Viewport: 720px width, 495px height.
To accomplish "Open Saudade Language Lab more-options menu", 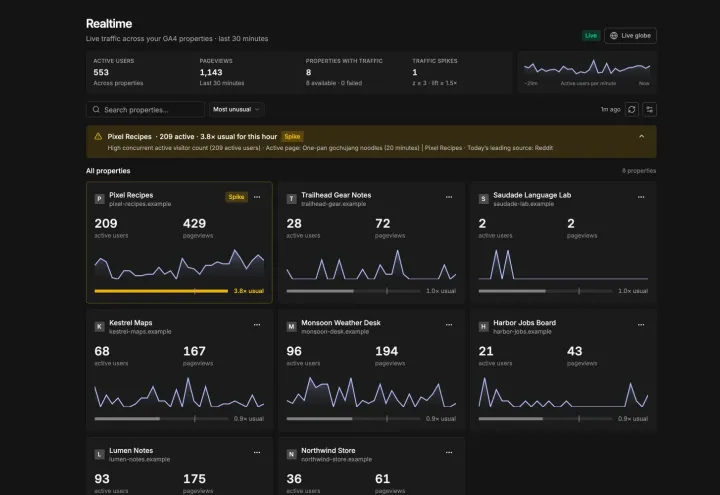I will 641,197.
